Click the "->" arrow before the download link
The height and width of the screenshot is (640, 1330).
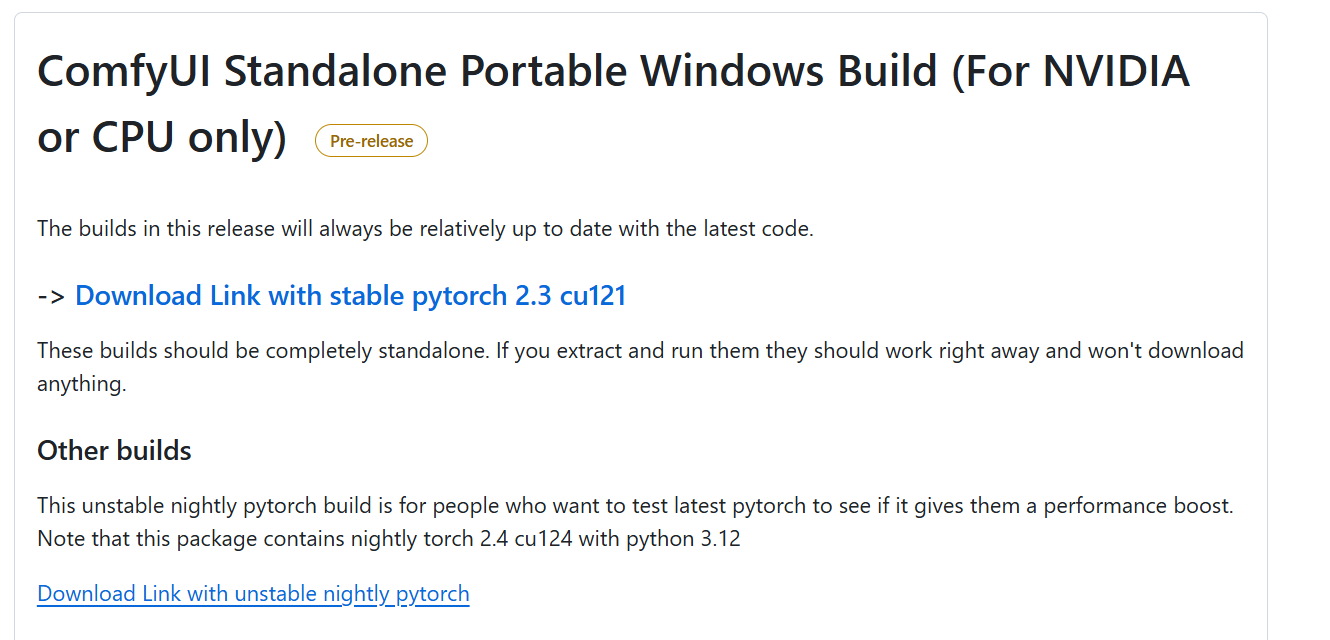coord(51,296)
